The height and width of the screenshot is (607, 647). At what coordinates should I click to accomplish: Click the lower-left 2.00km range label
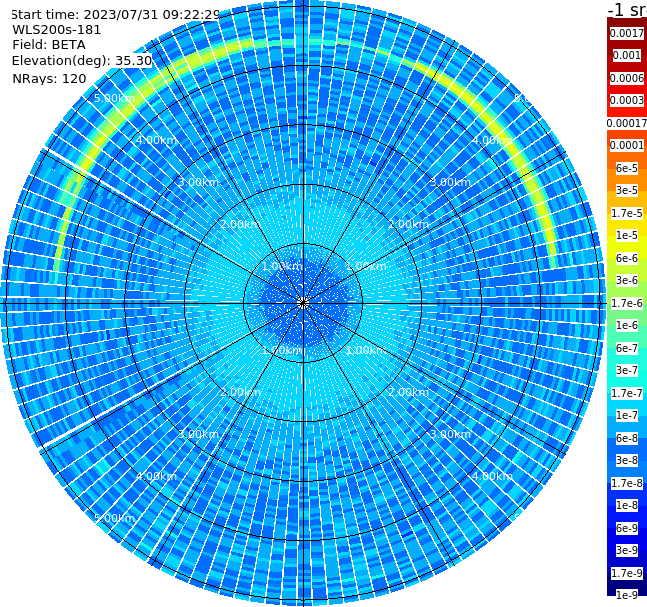pos(240,392)
